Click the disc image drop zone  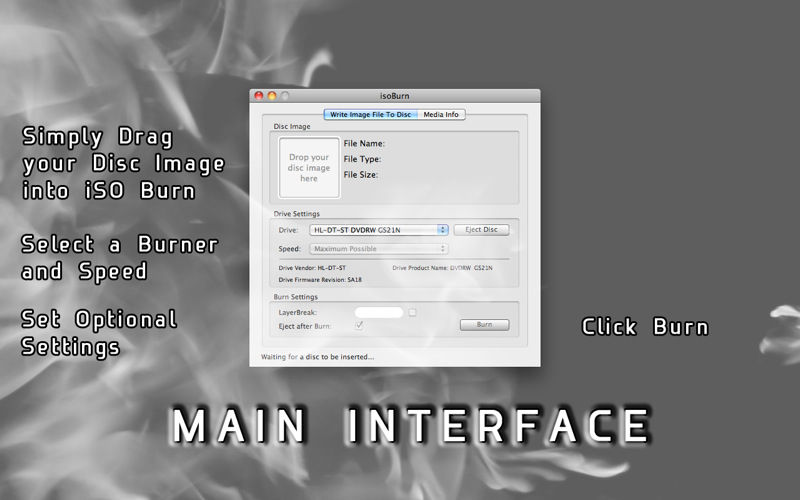[309, 167]
